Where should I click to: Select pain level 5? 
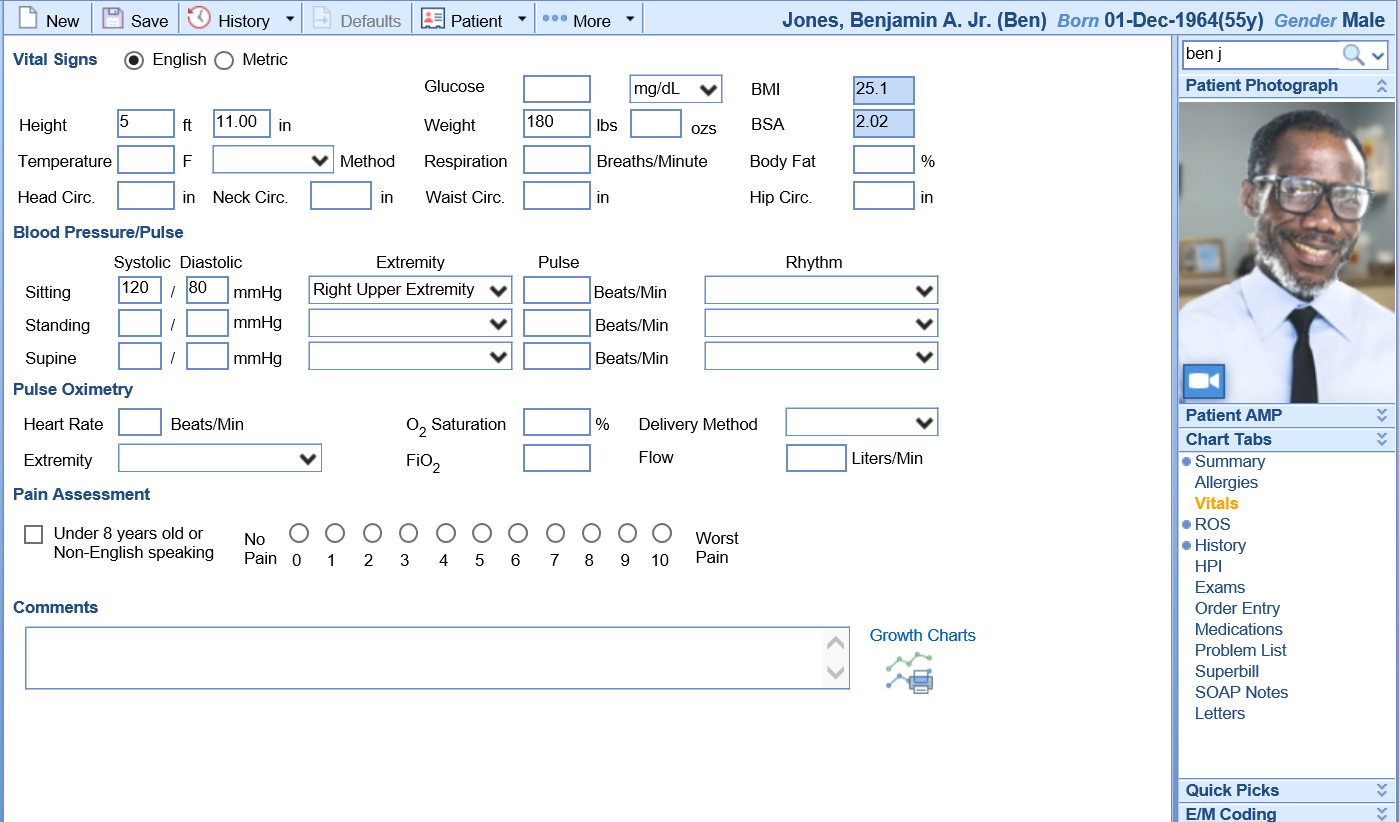(x=482, y=533)
